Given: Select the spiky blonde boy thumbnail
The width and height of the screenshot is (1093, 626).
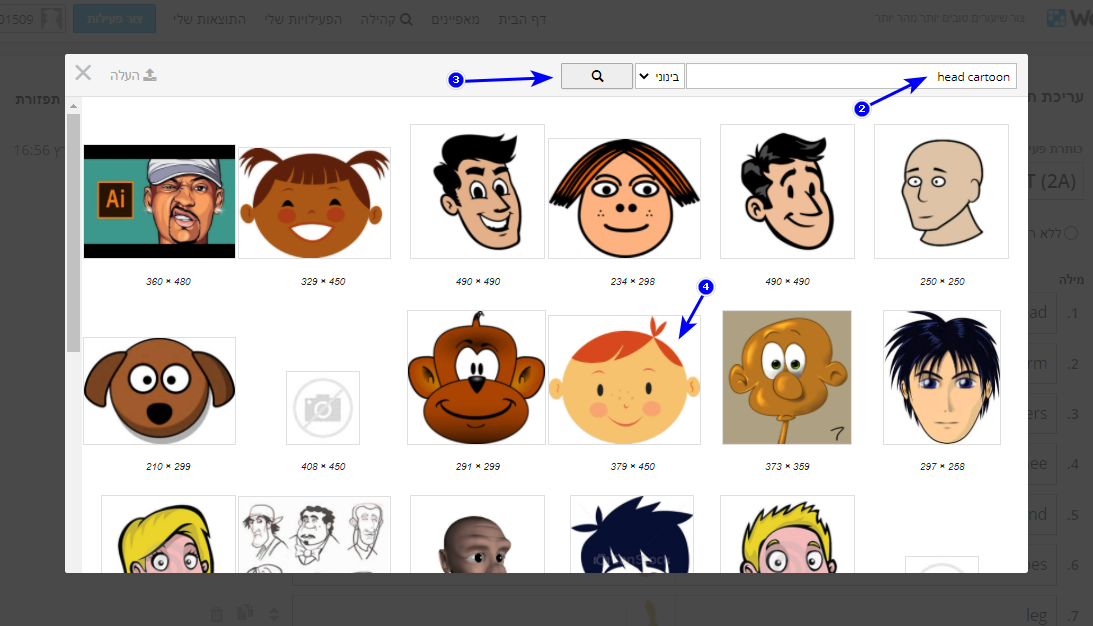Looking at the screenshot, I should coord(787,535).
